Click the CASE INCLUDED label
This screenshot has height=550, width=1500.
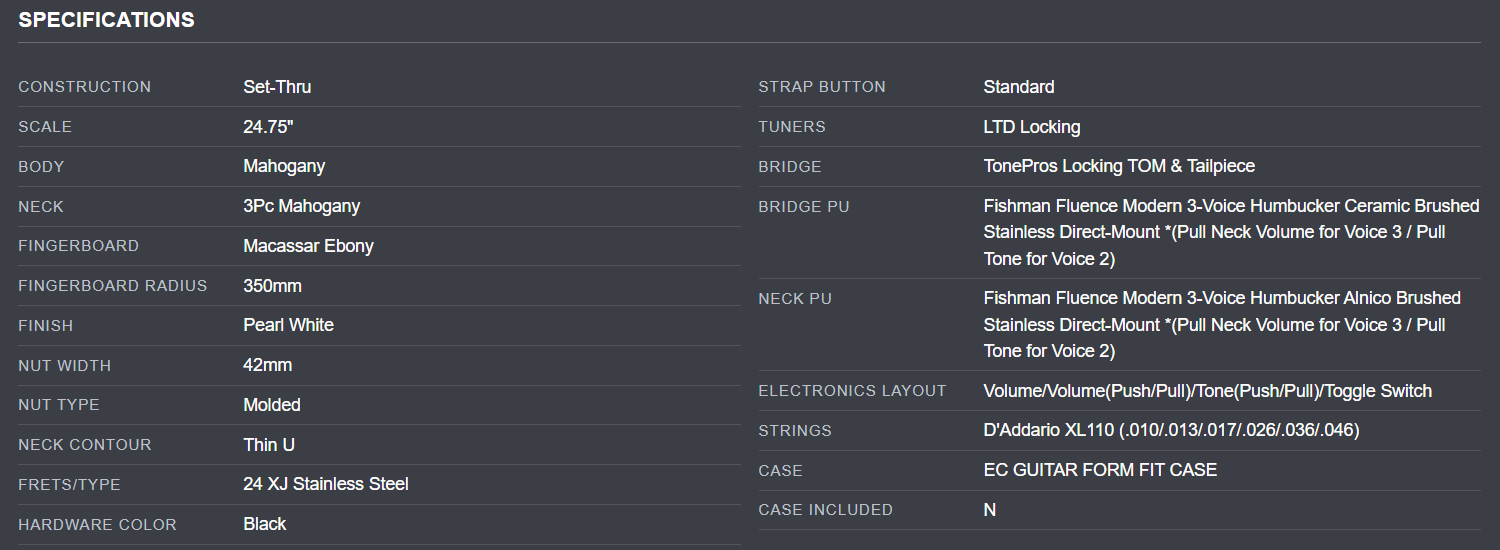tap(825, 510)
